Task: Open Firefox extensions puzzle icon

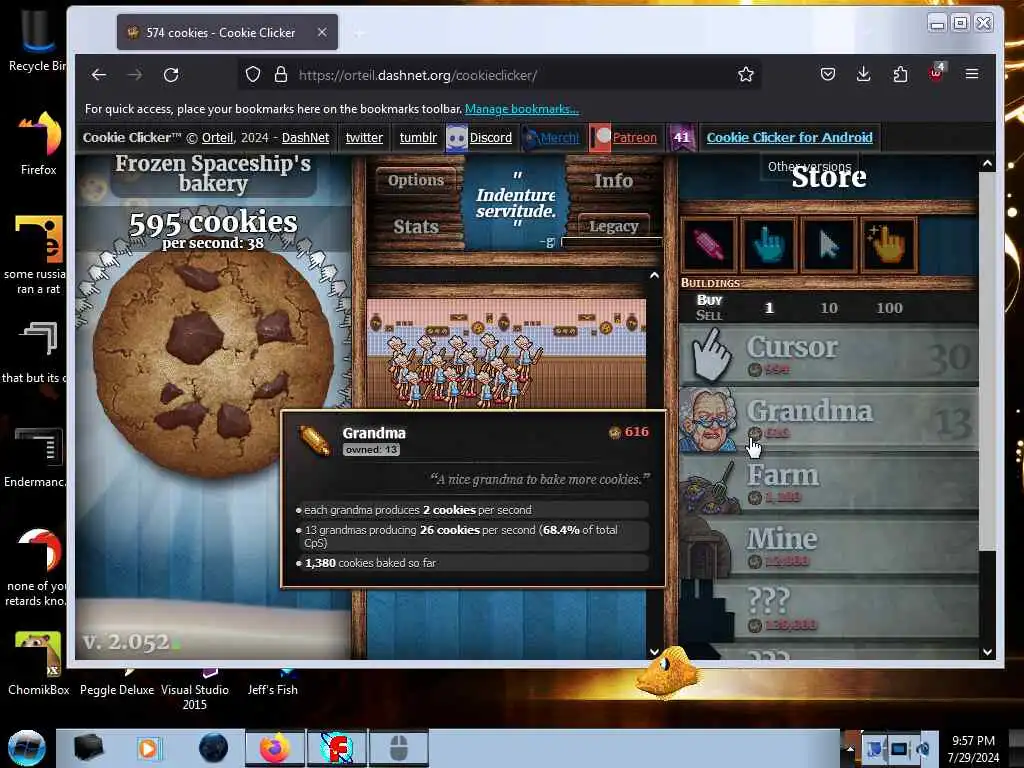Action: tap(900, 74)
